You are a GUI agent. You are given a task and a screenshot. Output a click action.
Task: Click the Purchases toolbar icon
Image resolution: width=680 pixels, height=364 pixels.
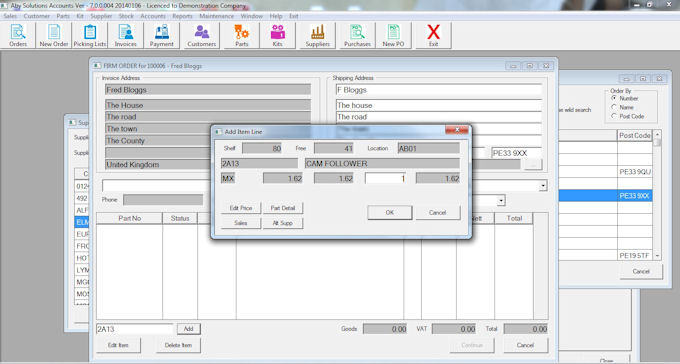[357, 35]
